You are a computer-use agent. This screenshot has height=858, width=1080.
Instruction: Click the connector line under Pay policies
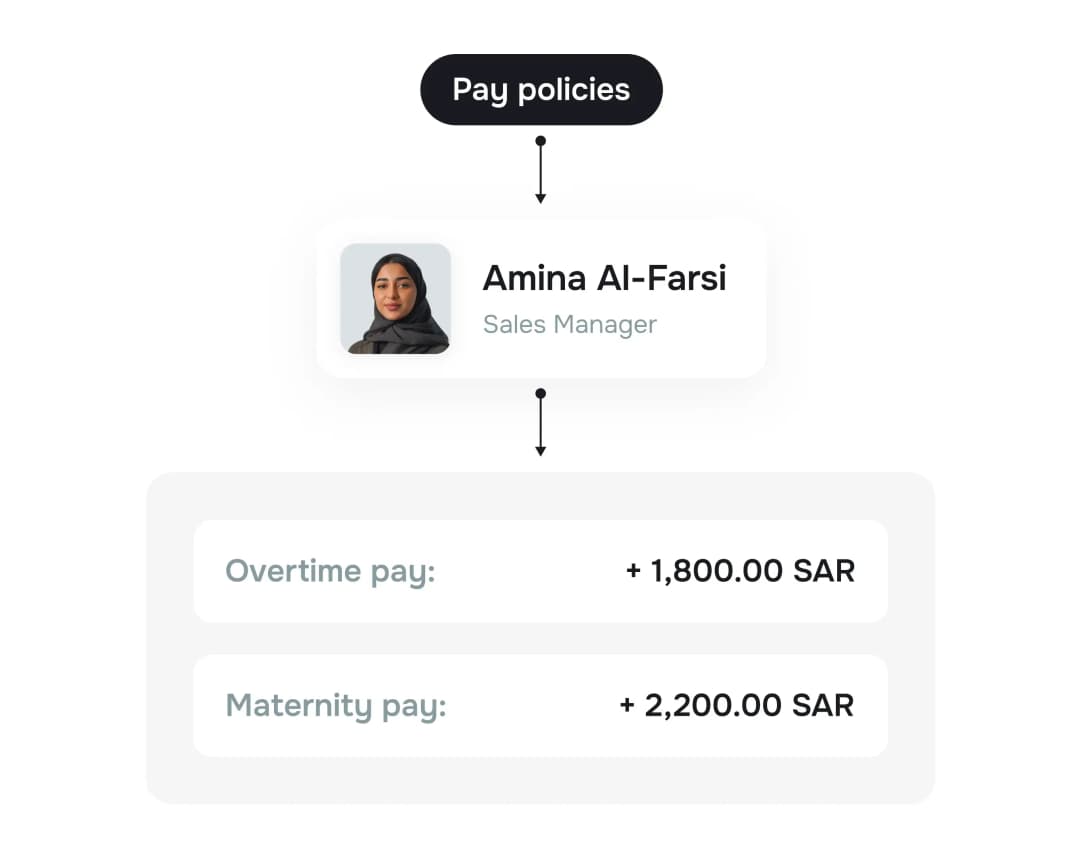pos(541,168)
